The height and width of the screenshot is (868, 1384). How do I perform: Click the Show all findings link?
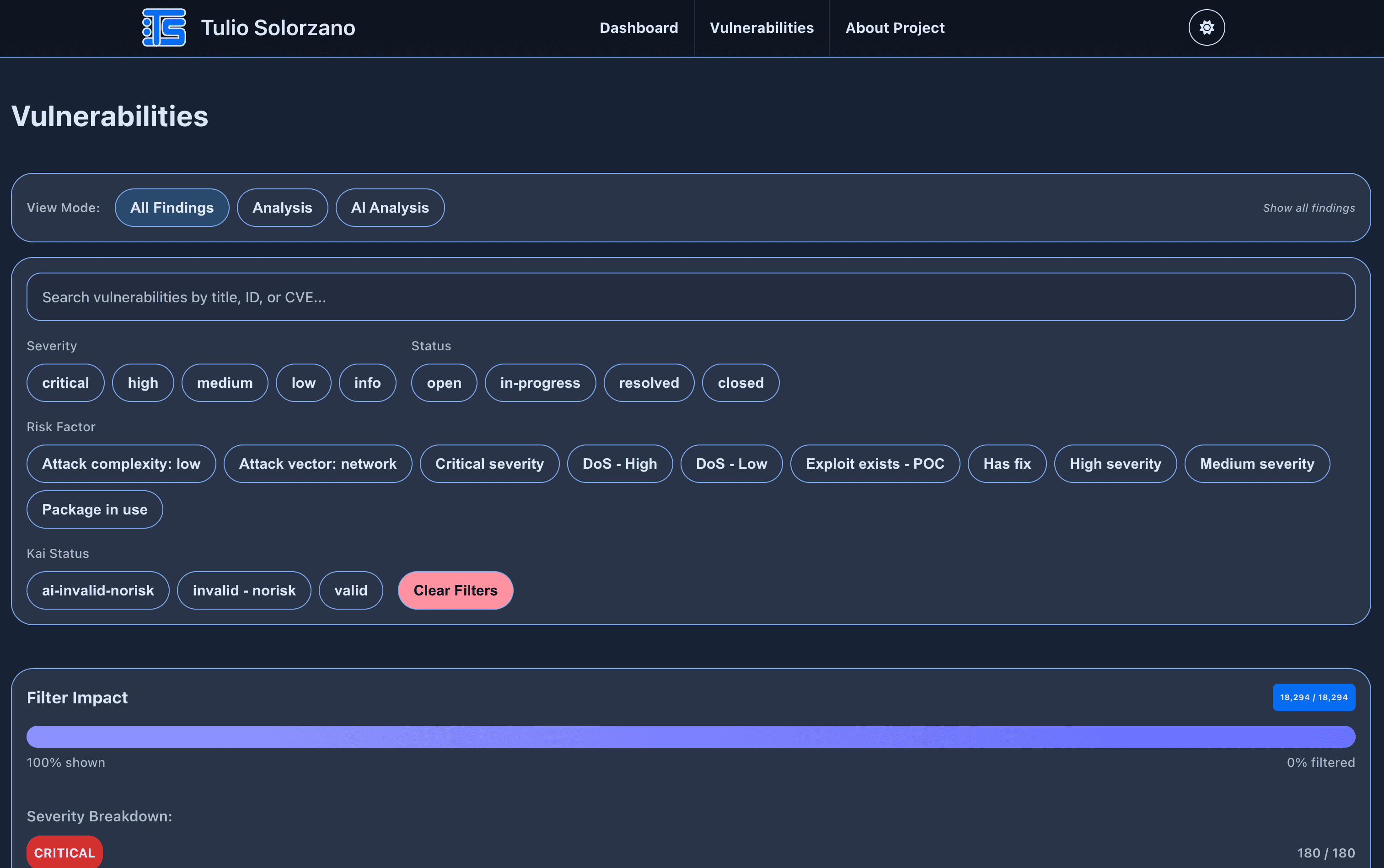click(x=1309, y=207)
